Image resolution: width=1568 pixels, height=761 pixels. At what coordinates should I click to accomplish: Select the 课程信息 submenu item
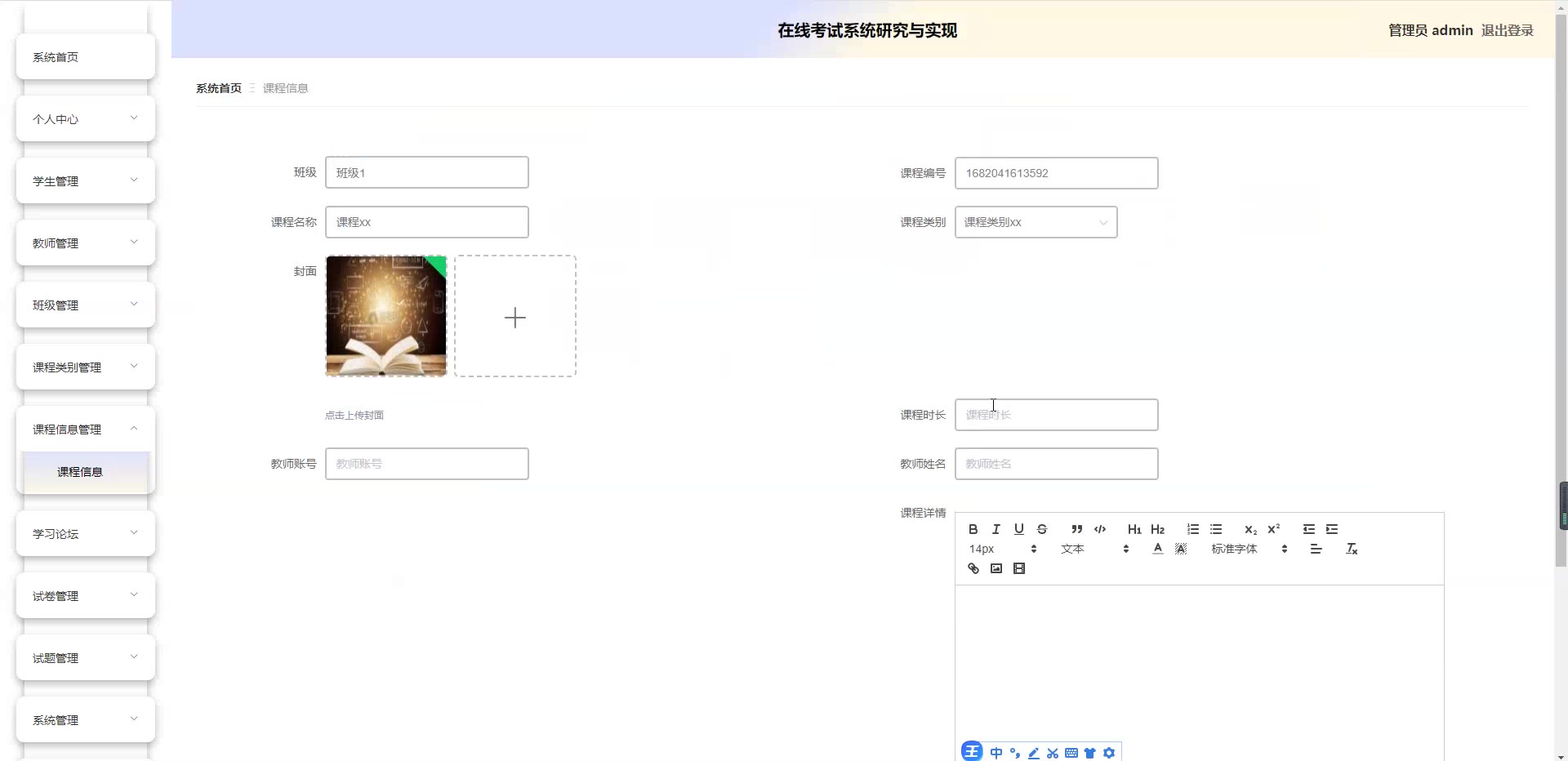[x=86, y=472]
